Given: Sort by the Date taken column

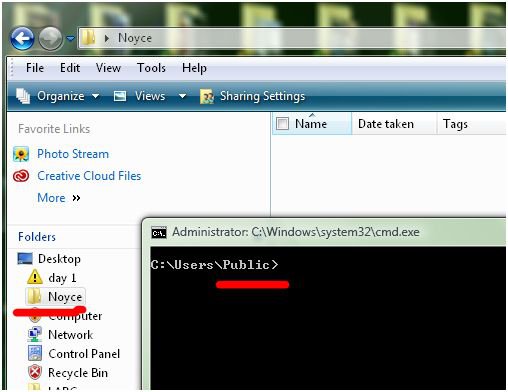Looking at the screenshot, I should coord(386,124).
